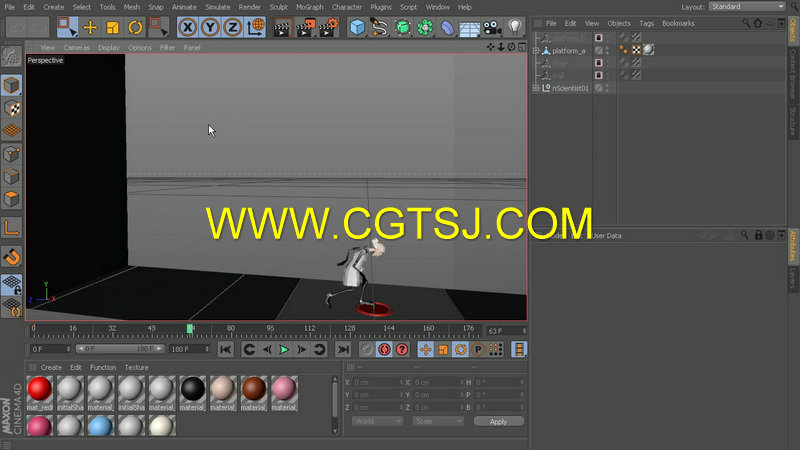Expand the nScientist01 object tree node
The width and height of the screenshot is (800, 450).
point(536,88)
